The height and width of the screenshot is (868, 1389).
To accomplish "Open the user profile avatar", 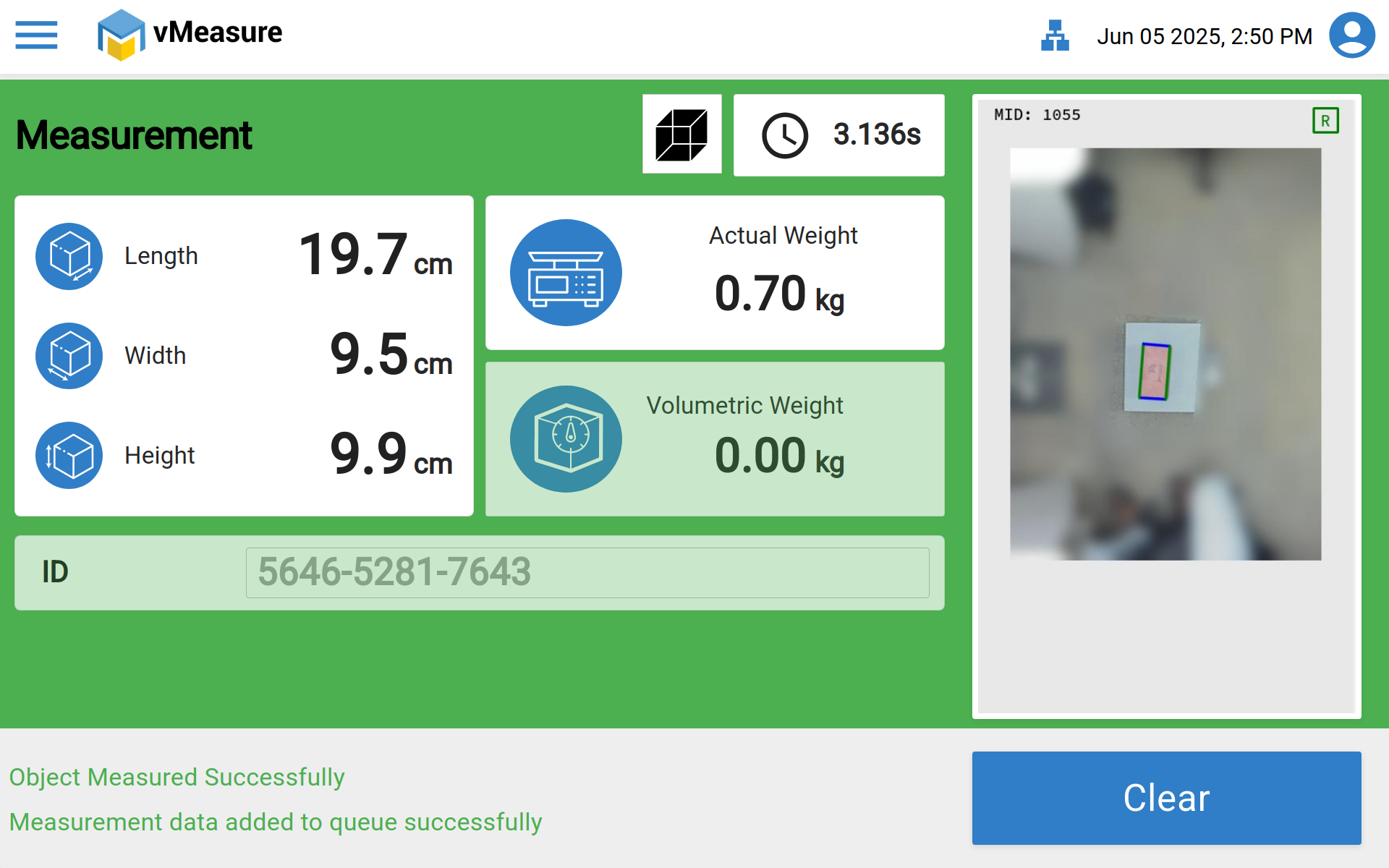I will click(1351, 35).
